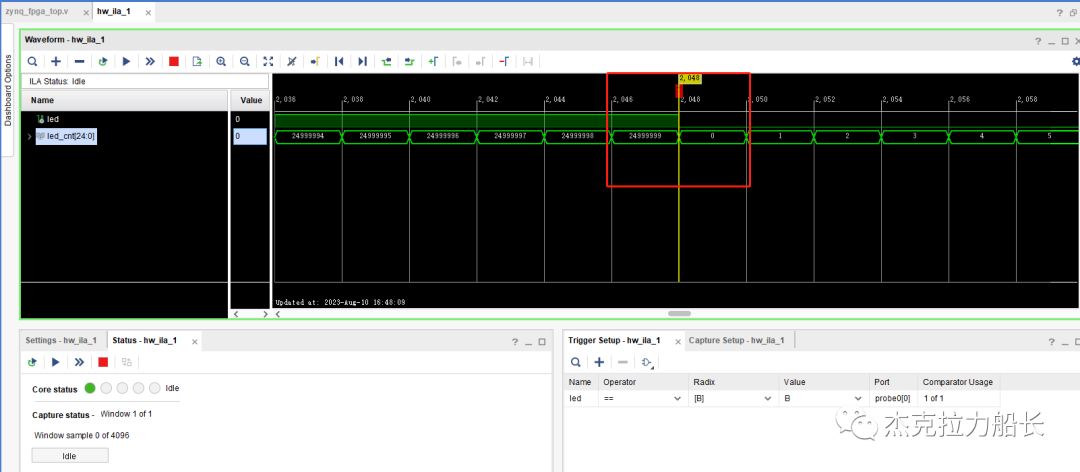Close the zynq_fpga_top.v tab
Viewport: 1080px width, 472px height.
point(85,13)
